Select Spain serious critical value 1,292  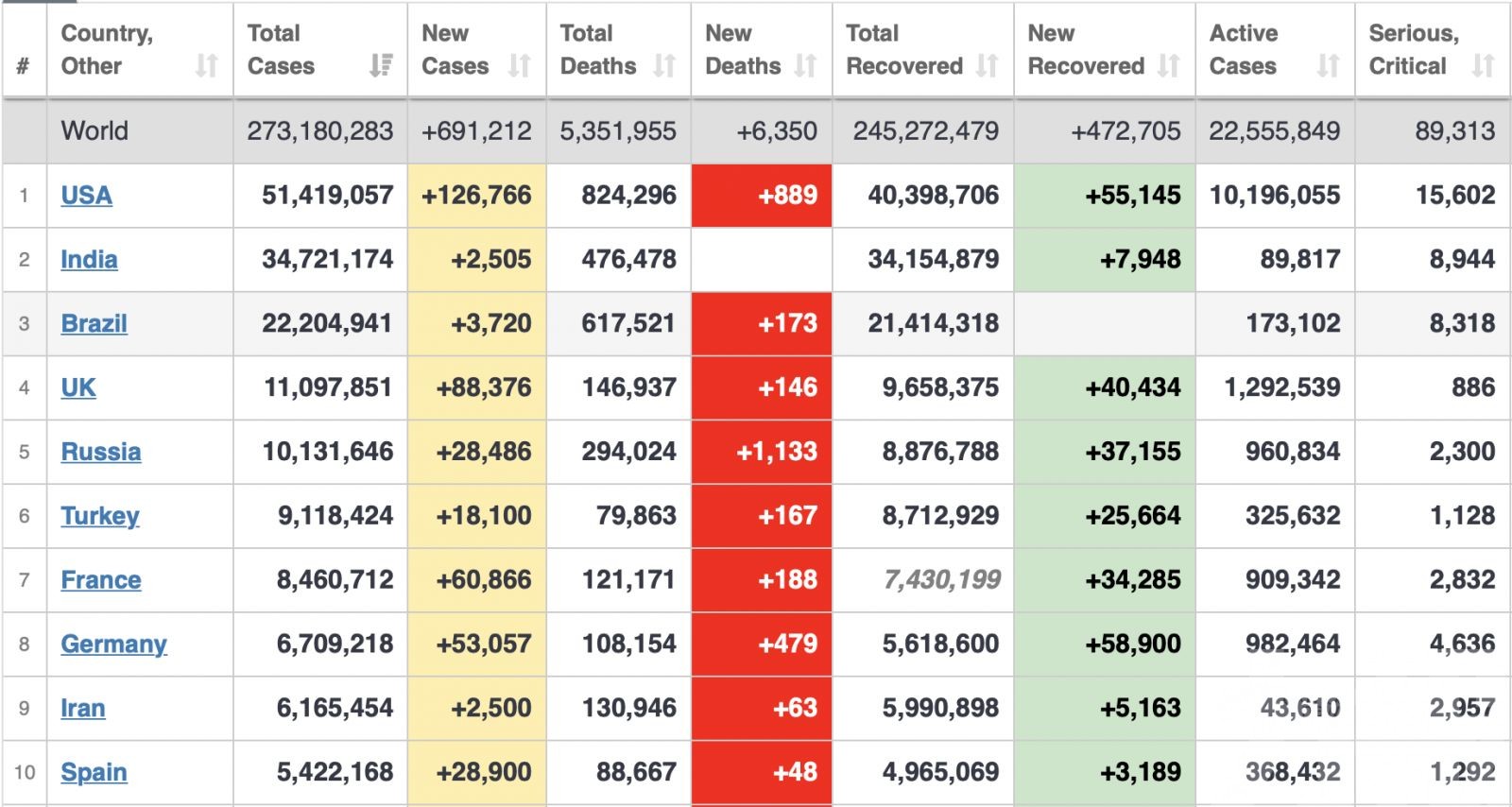(1463, 773)
